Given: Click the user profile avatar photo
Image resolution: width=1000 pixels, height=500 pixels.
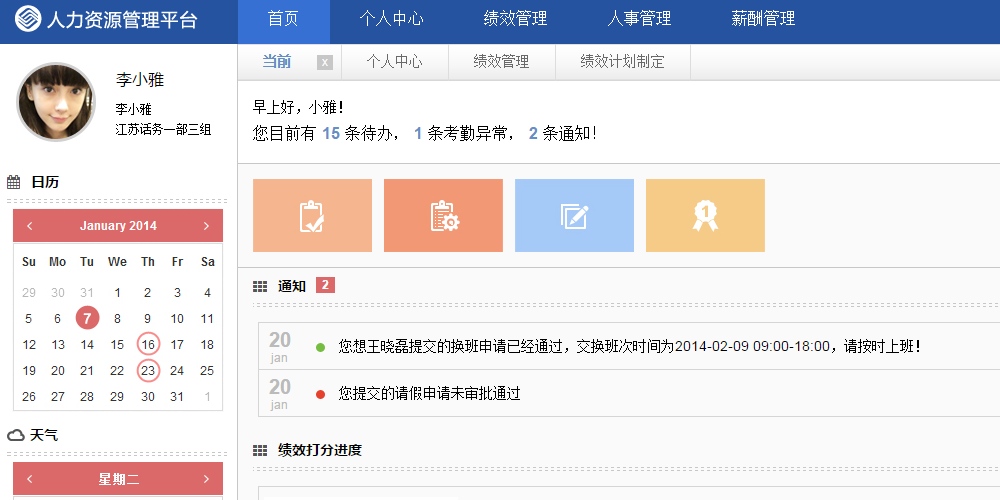Looking at the screenshot, I should click(56, 103).
